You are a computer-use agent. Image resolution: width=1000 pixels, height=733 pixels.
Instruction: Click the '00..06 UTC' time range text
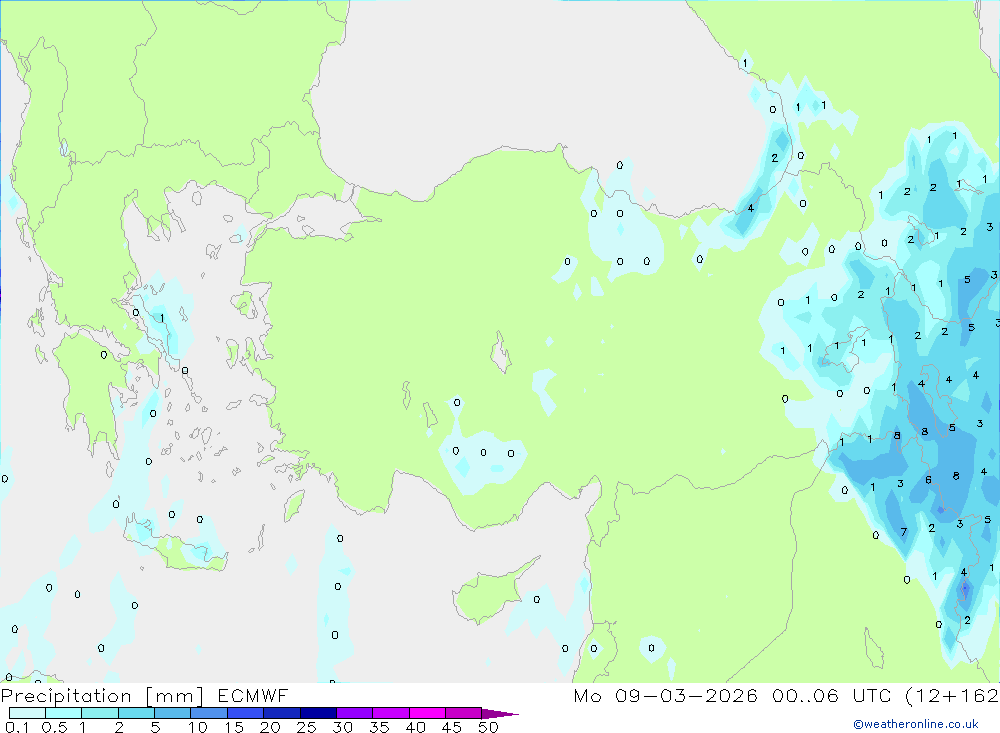point(831,696)
